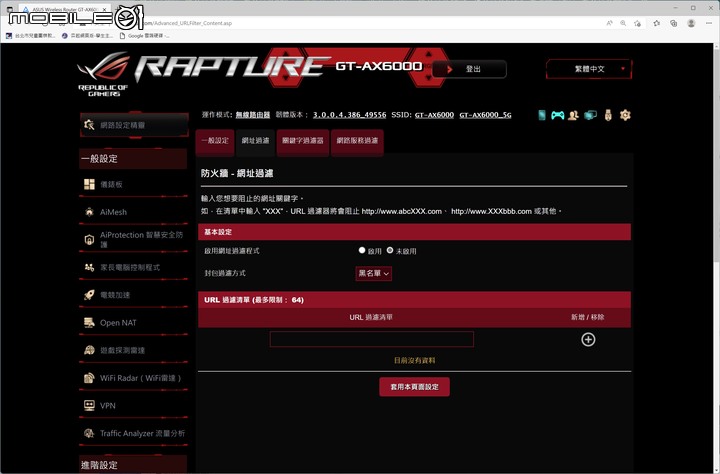Select the 未啟用 disabled radio button
This screenshot has height=474, width=720.
pos(390,250)
